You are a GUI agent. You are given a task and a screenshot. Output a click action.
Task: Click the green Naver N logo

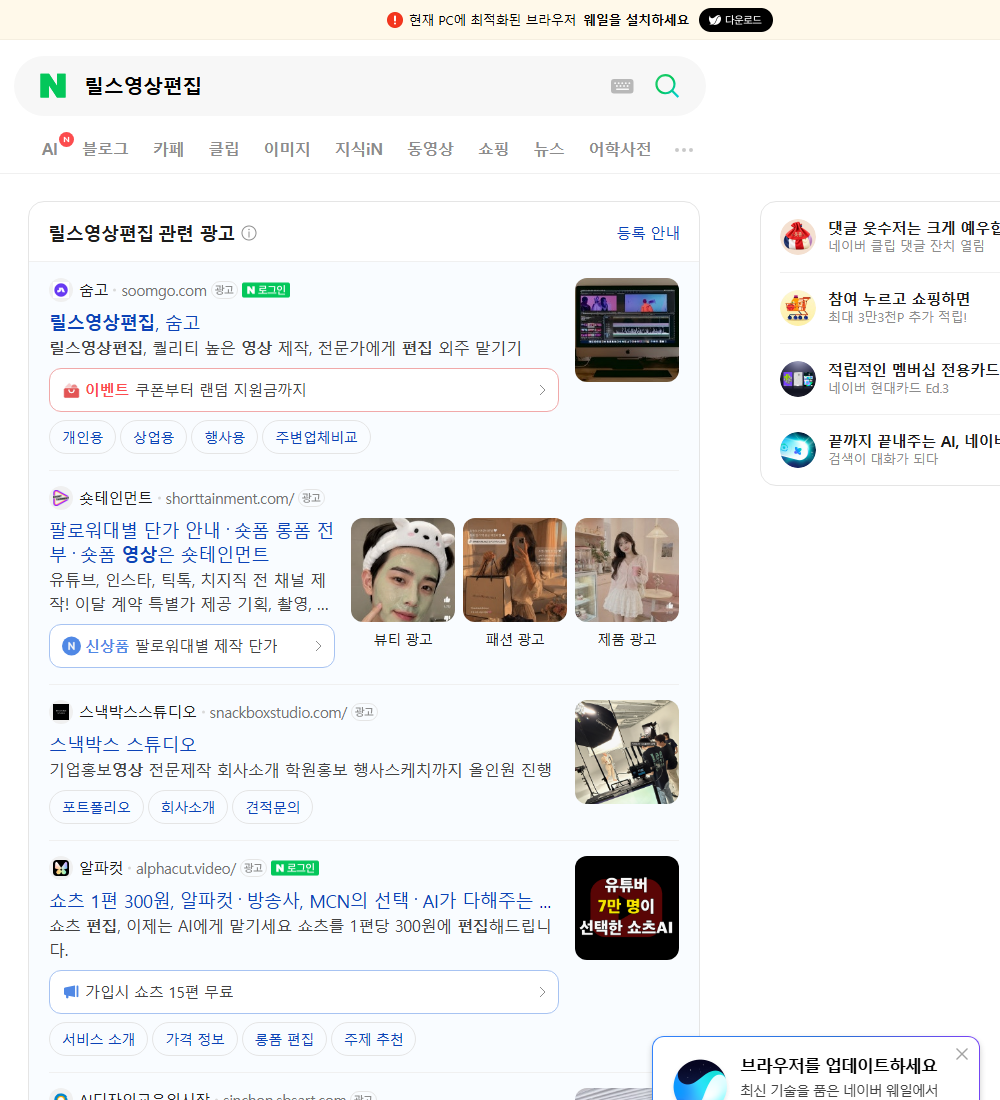(x=53, y=86)
